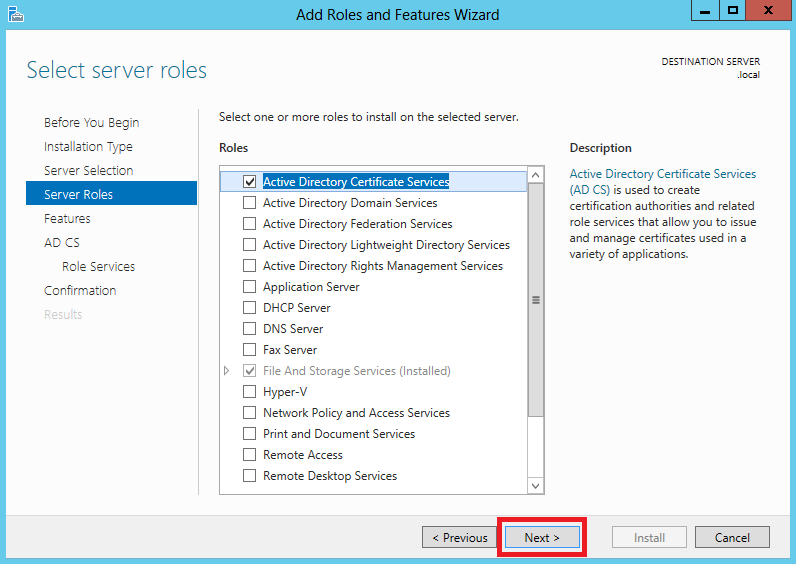Viewport: 796px width, 564px height.
Task: Expand File And Storage Services node
Action: coord(226,371)
